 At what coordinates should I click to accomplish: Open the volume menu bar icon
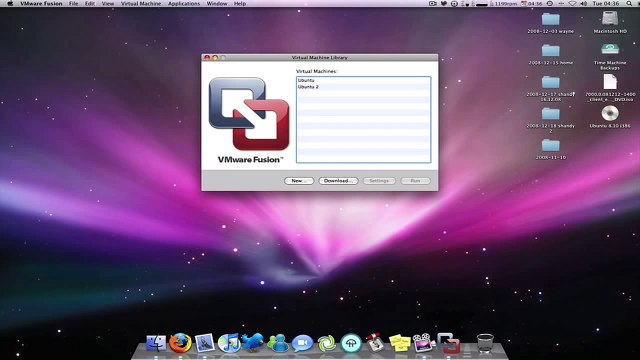(x=584, y=3)
